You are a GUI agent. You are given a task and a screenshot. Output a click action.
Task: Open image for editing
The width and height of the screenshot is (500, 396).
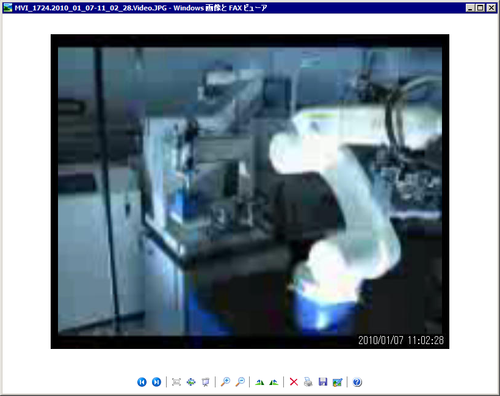(337, 382)
